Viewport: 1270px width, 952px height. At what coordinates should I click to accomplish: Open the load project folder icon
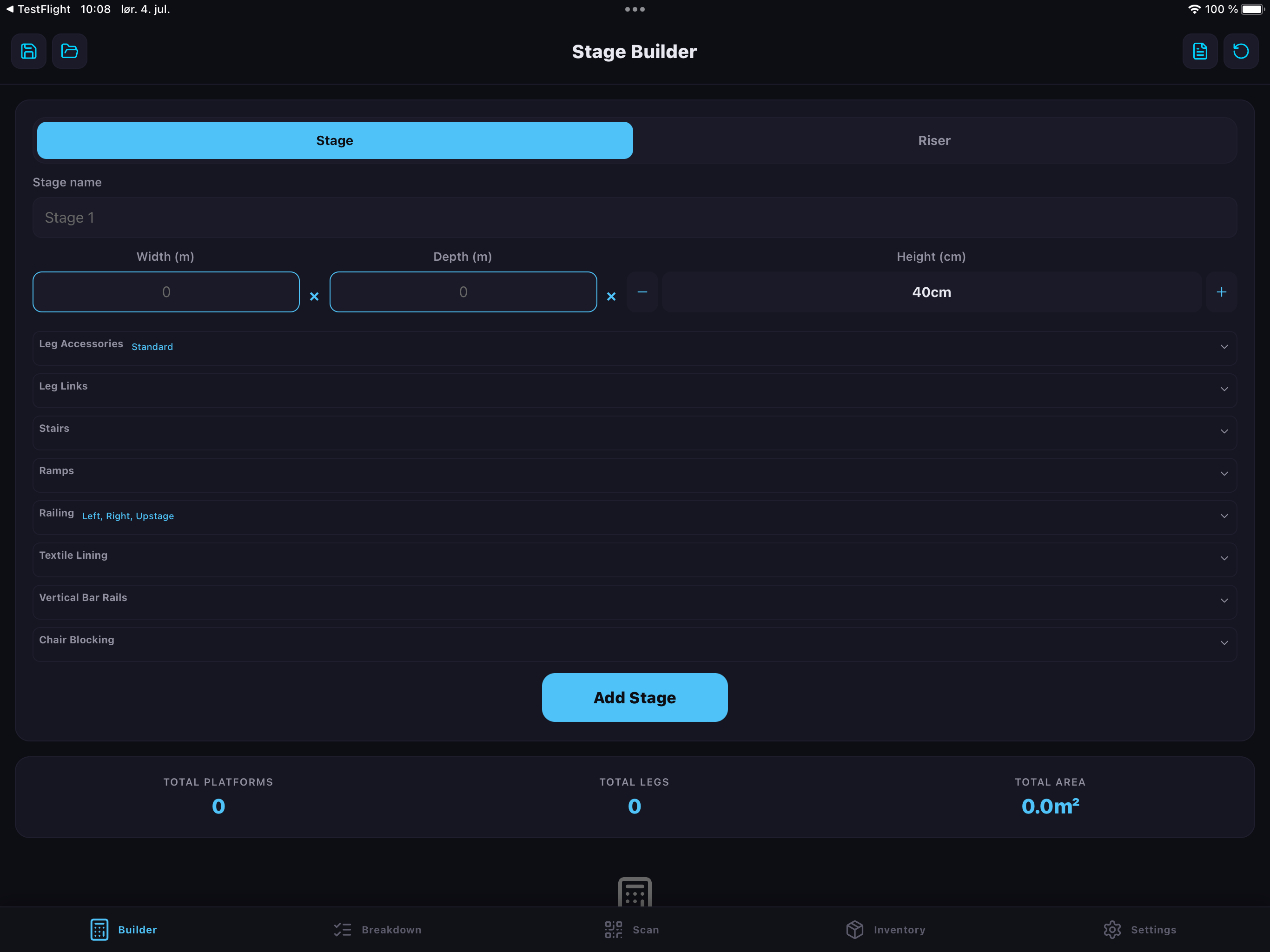pos(69,51)
